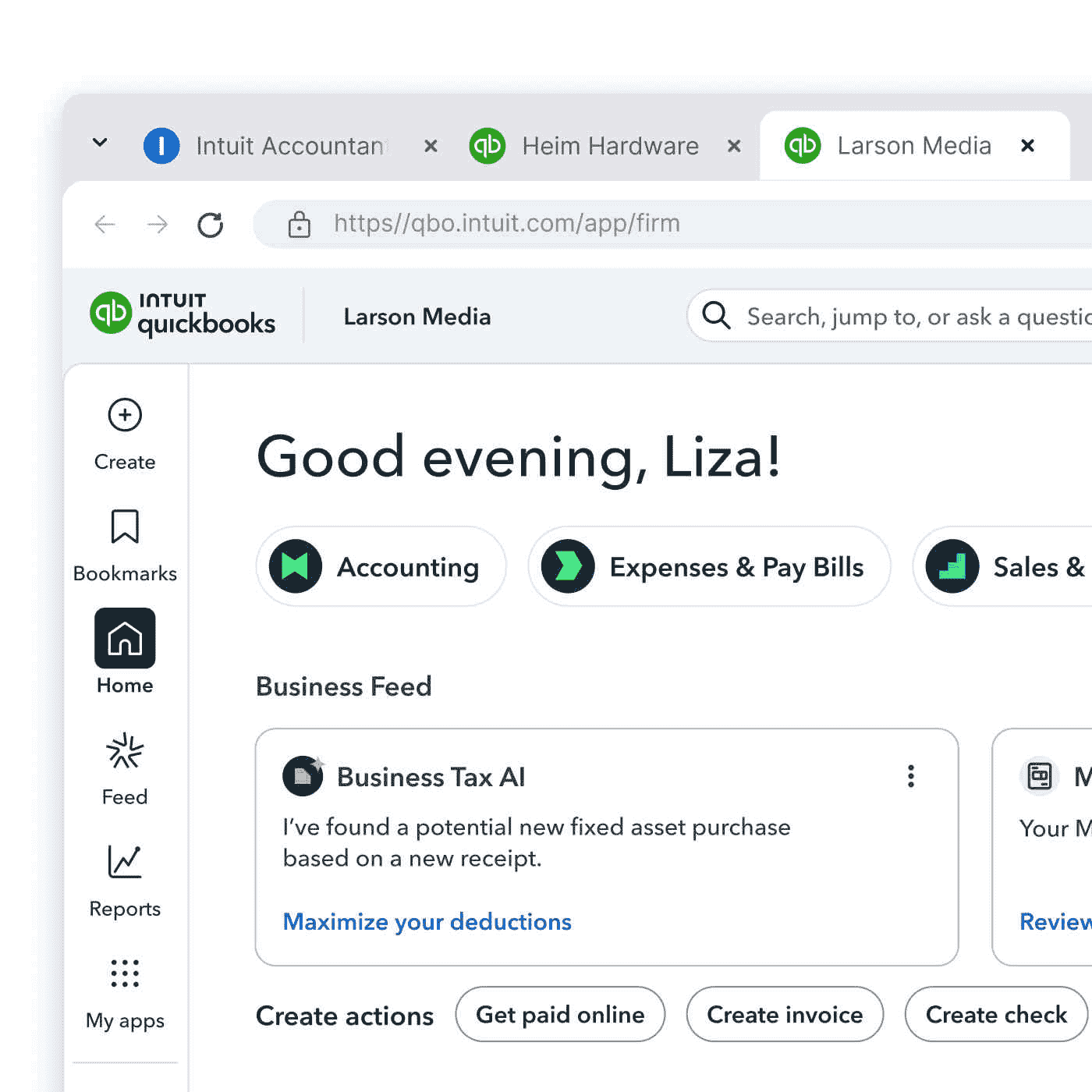
Task: Click the Business Tax AI title
Action: [x=431, y=777]
